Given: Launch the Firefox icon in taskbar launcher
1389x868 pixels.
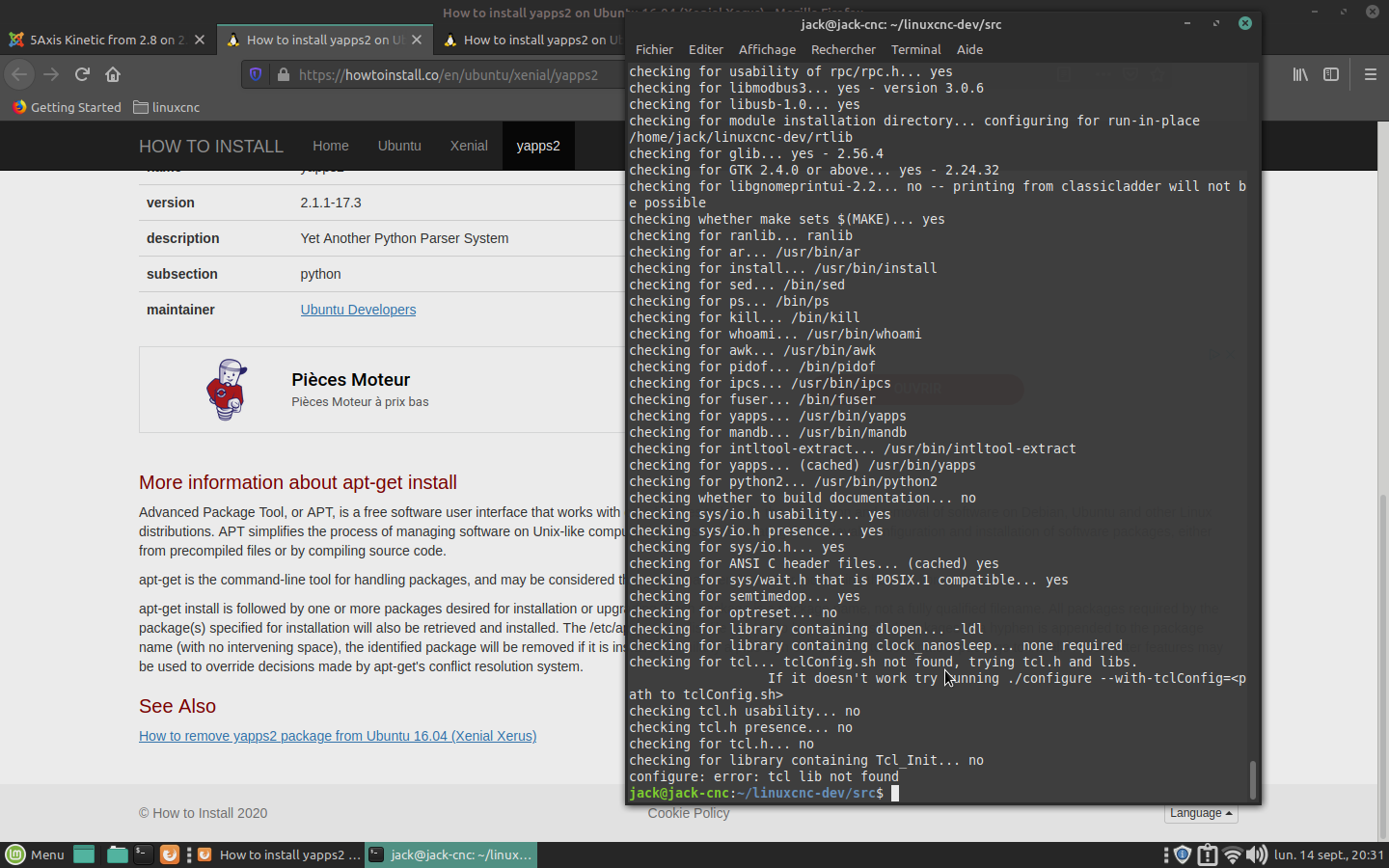Looking at the screenshot, I should pyautogui.click(x=169, y=854).
